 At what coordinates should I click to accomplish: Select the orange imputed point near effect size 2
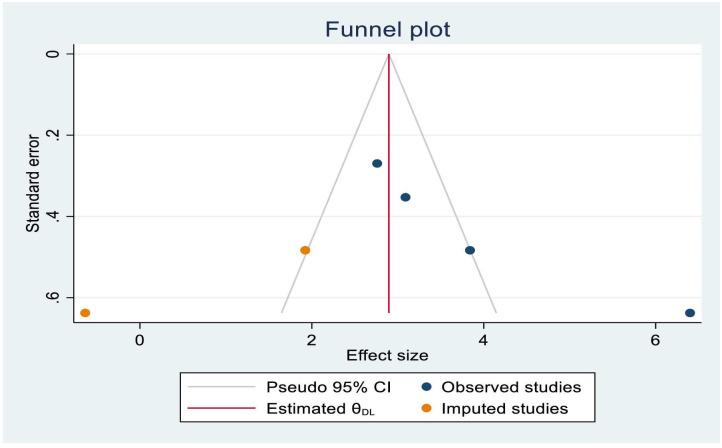pos(305,250)
